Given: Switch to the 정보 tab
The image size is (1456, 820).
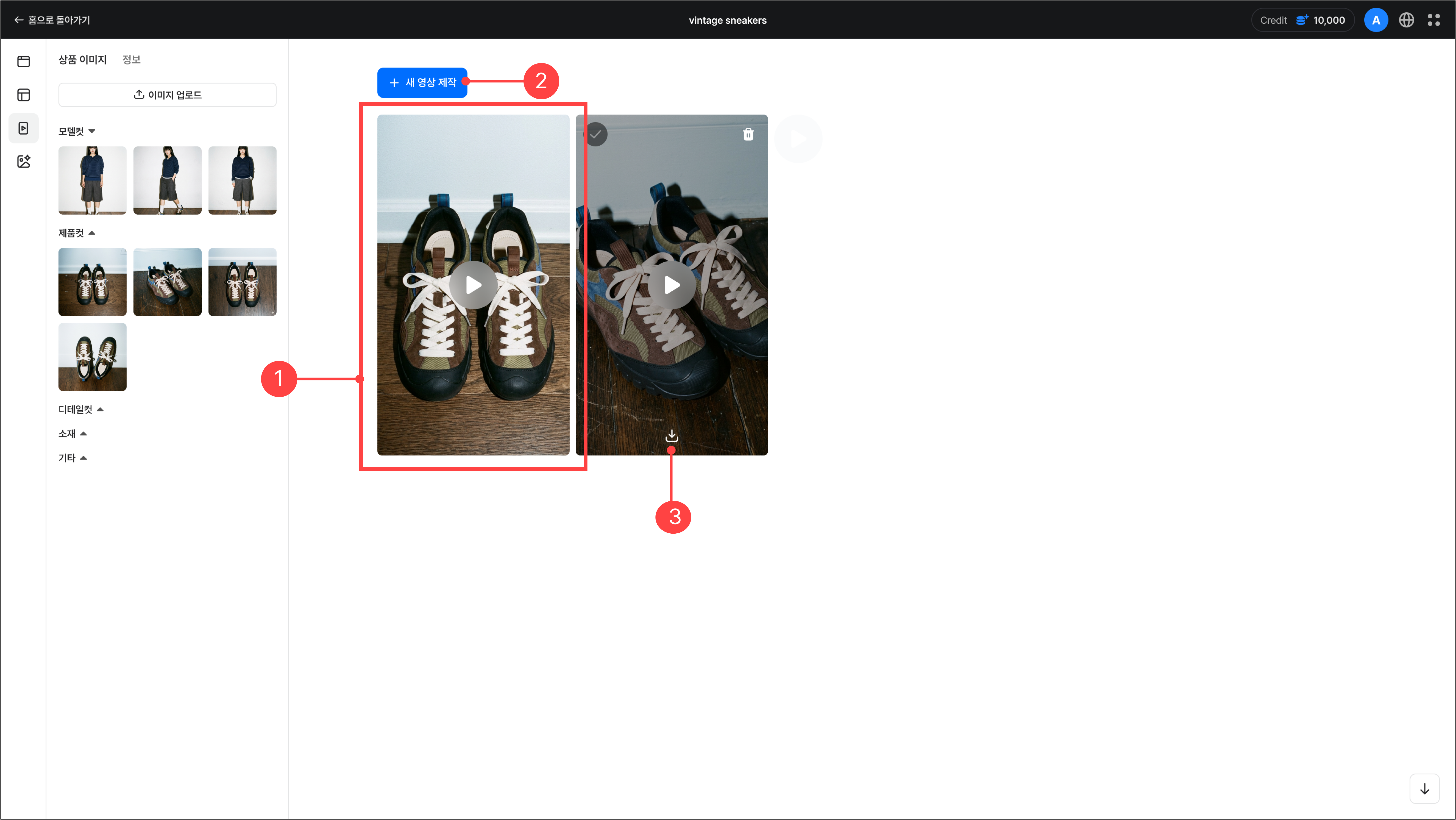Looking at the screenshot, I should (131, 59).
